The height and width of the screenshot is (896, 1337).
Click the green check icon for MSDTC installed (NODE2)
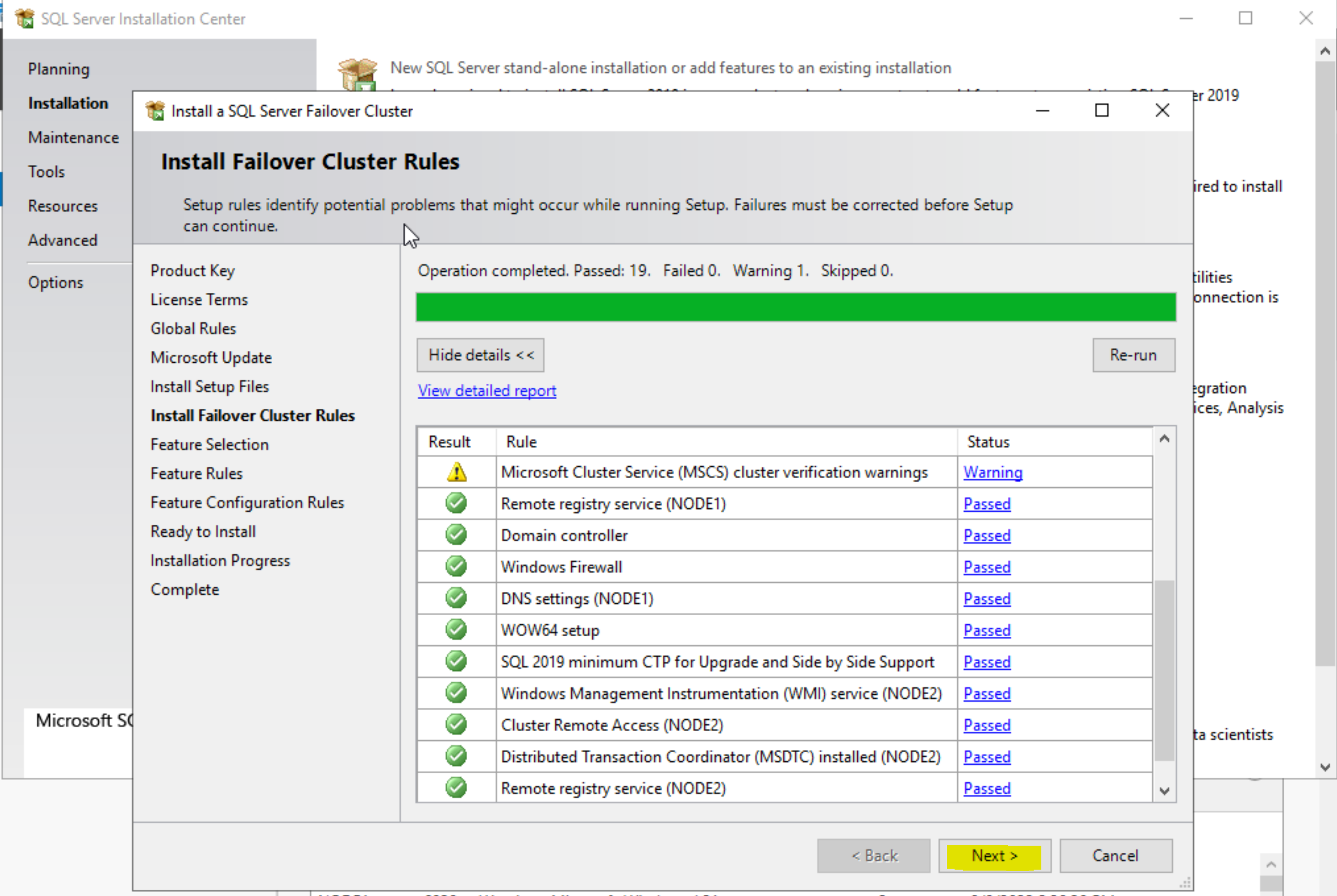pos(457,756)
